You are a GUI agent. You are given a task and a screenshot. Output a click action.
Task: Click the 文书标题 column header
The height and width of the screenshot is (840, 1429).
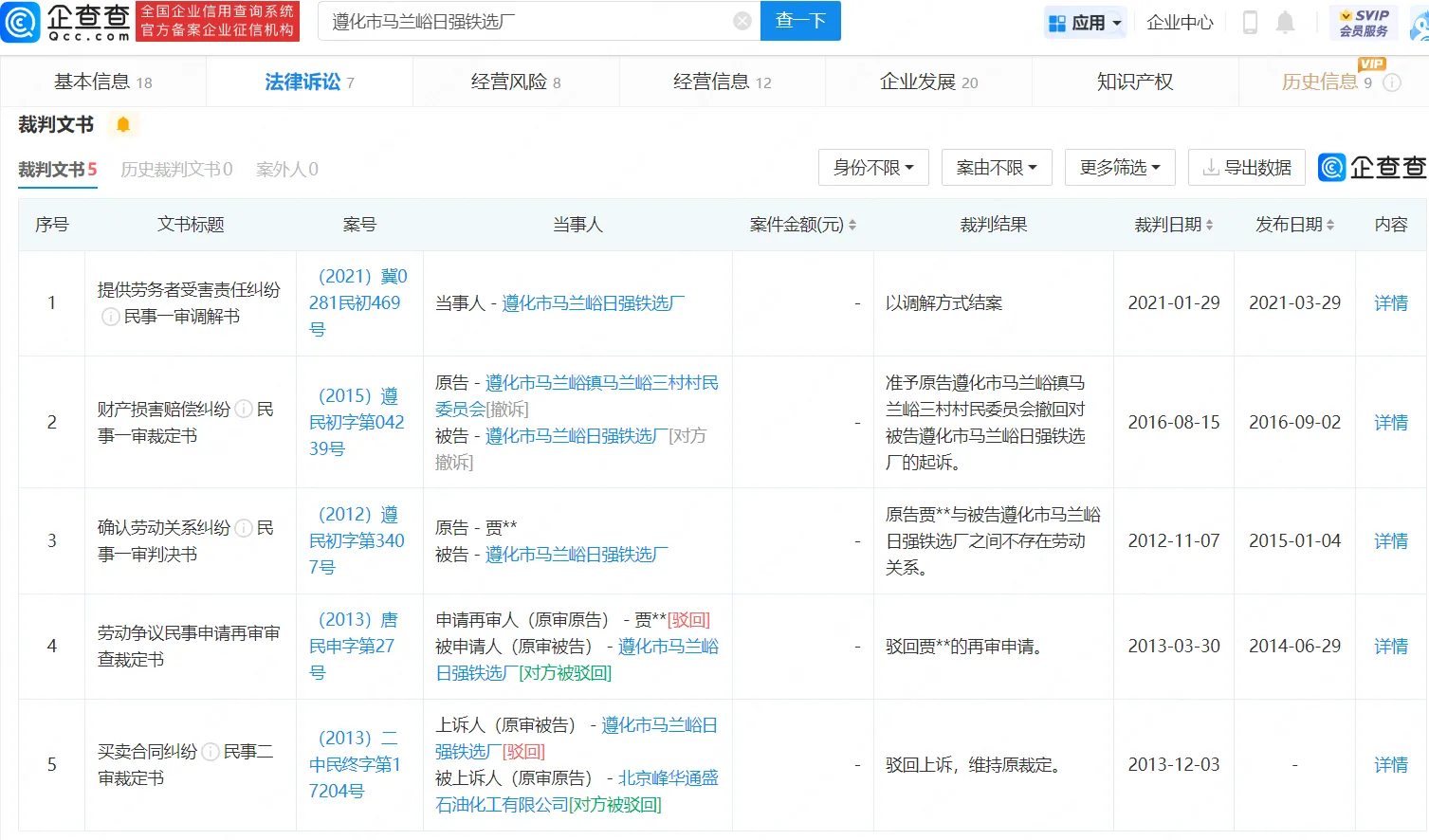click(191, 225)
